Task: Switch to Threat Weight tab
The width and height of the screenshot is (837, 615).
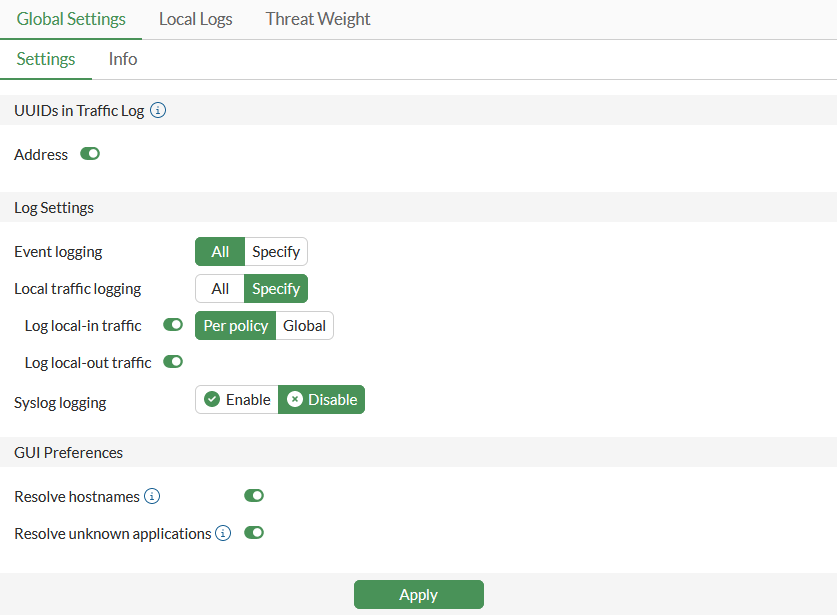Action: pyautogui.click(x=318, y=19)
